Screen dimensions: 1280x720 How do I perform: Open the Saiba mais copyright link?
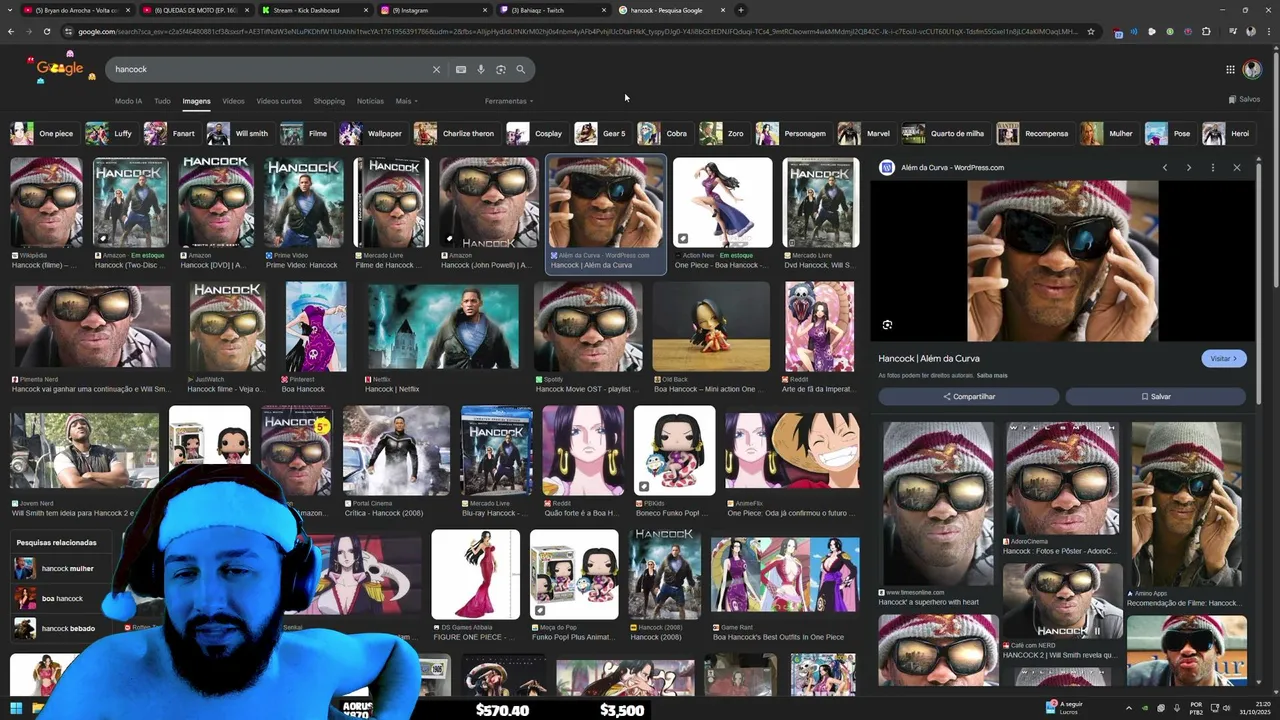point(992,376)
